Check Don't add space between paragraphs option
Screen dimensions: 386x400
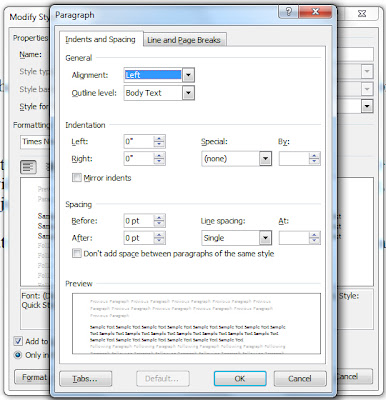pos(77,254)
